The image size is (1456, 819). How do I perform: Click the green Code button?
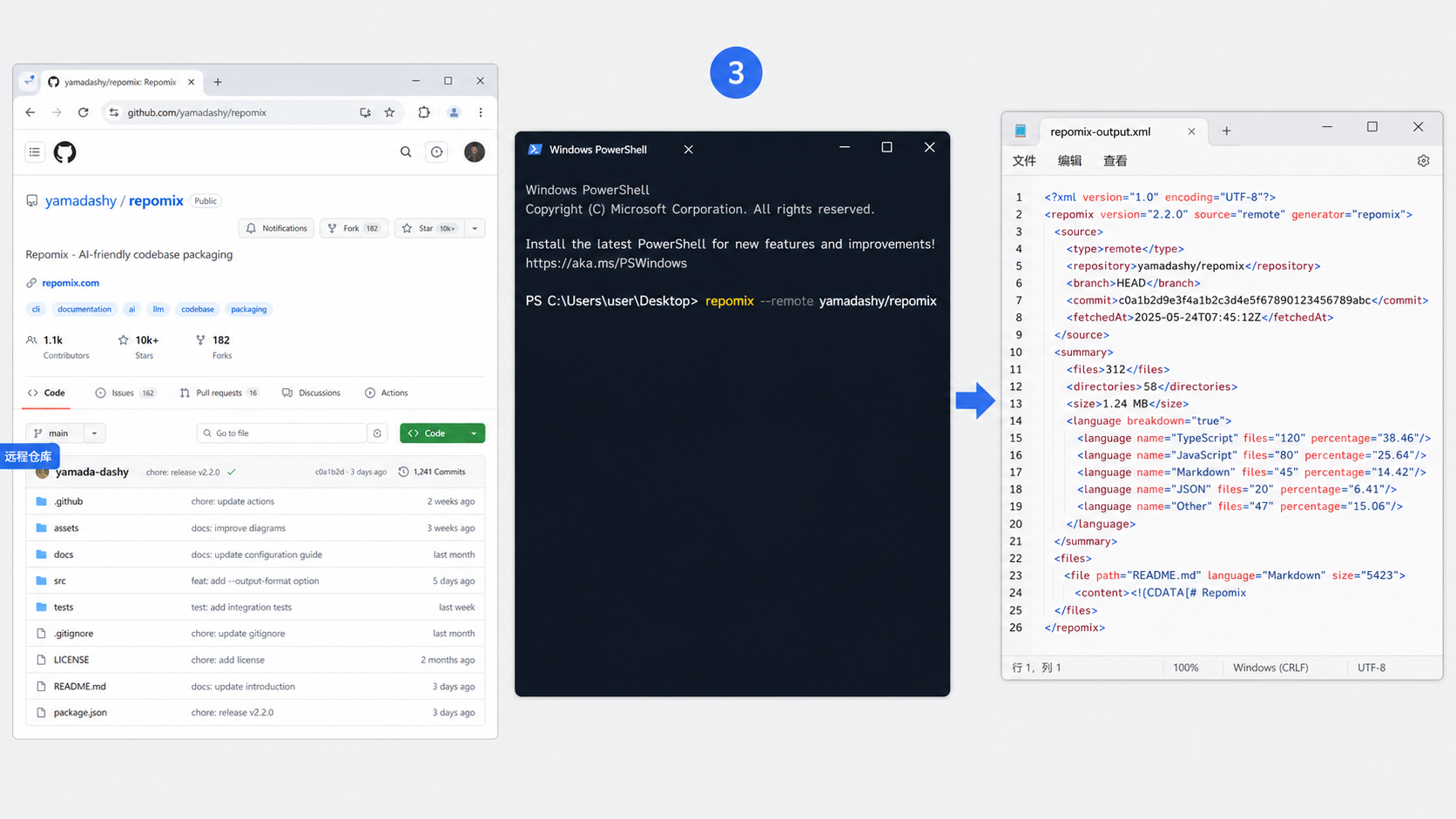[x=432, y=433]
